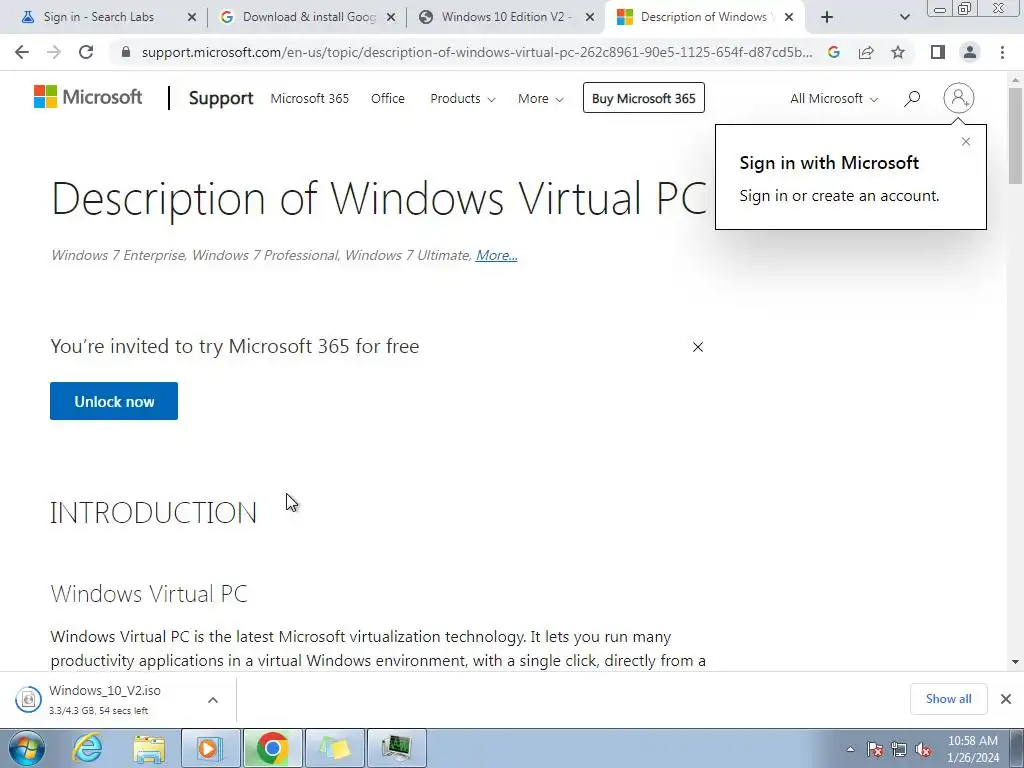1024x768 pixels.
Task: Open site search magnifier
Action: [x=912, y=99]
